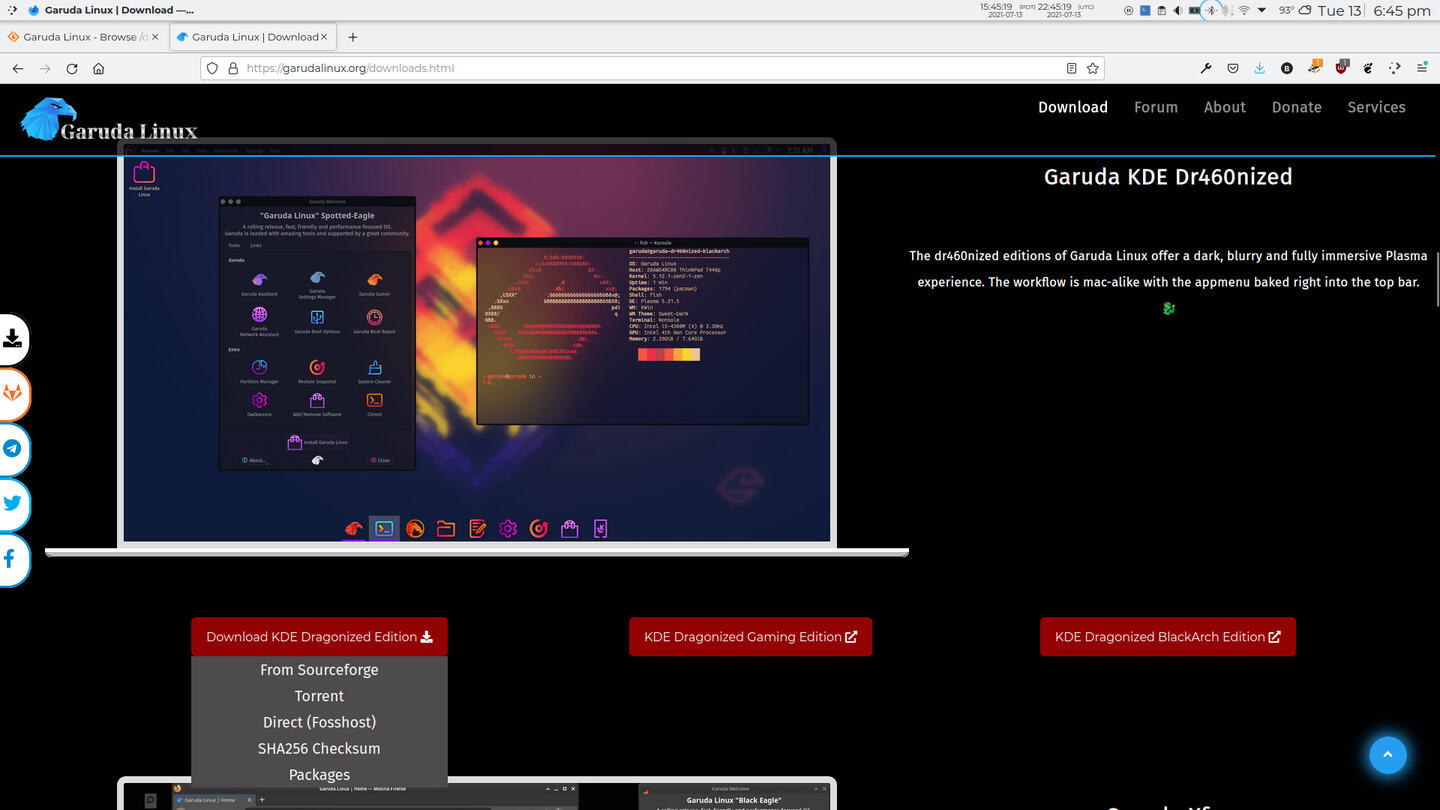The width and height of the screenshot is (1440, 810).
Task: Choose From Sourceforge download option
Action: (319, 670)
